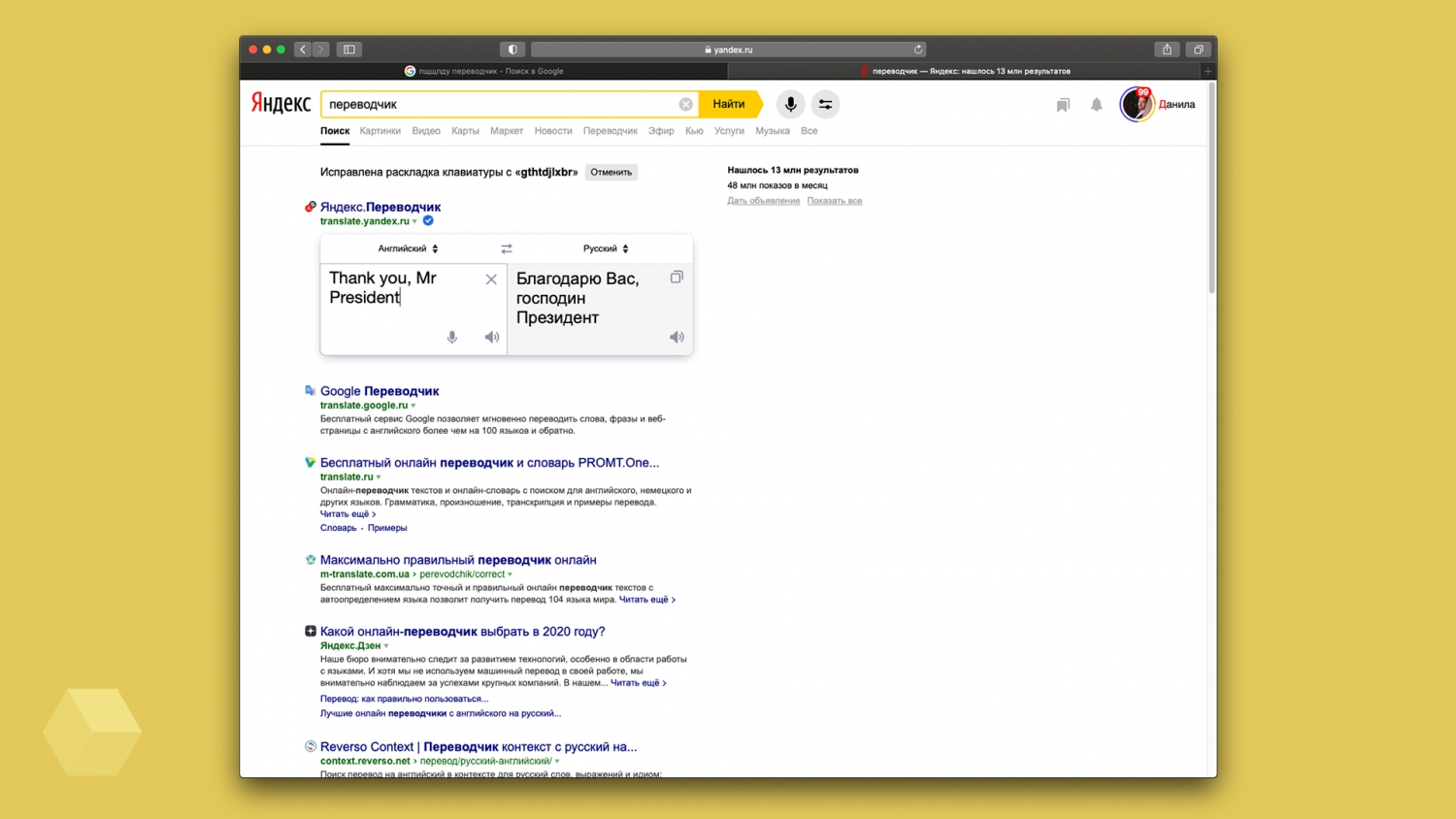Open the Google Переводчик result
The image size is (1456, 819).
[380, 391]
